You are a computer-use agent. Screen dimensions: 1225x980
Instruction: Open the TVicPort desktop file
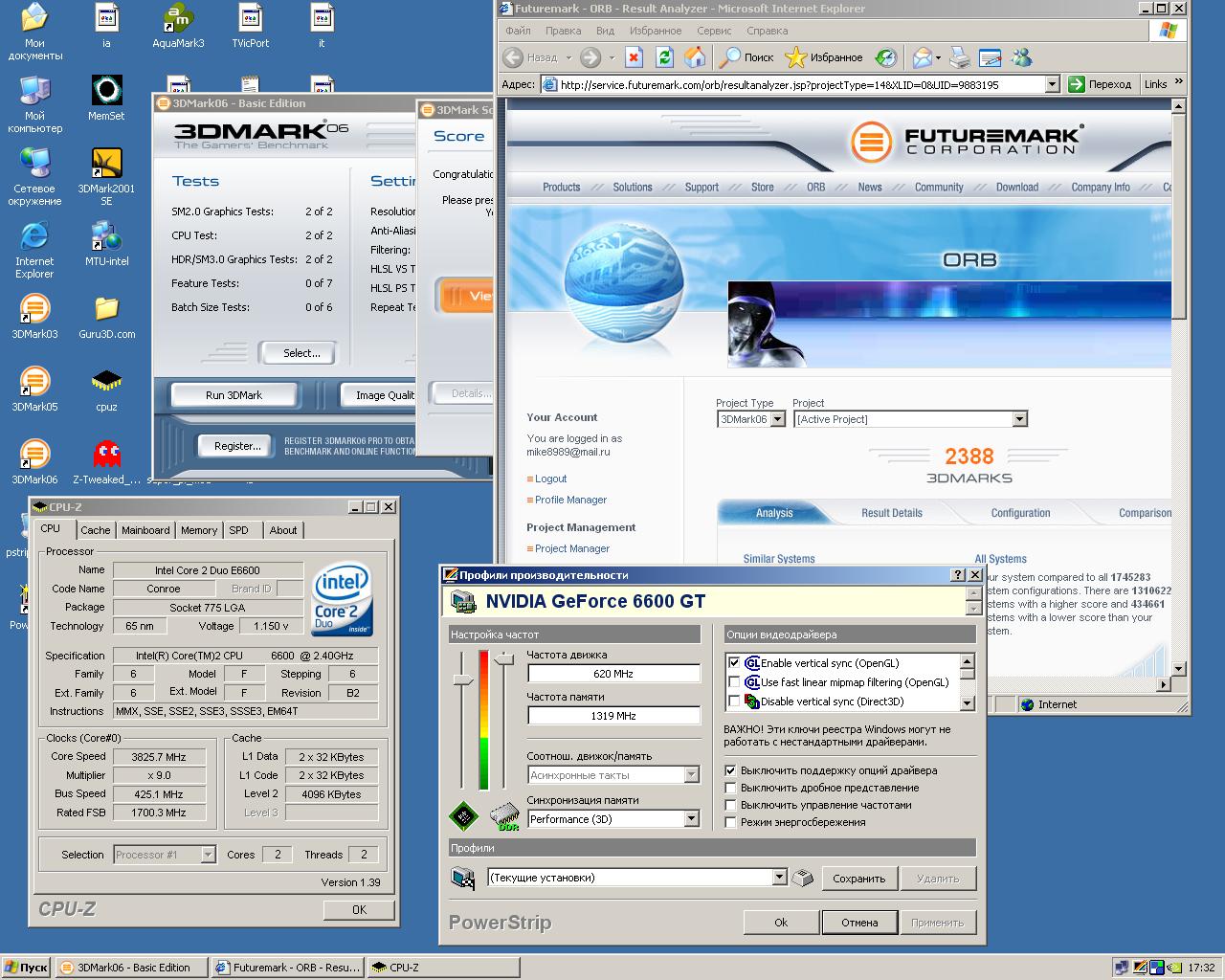tap(250, 25)
